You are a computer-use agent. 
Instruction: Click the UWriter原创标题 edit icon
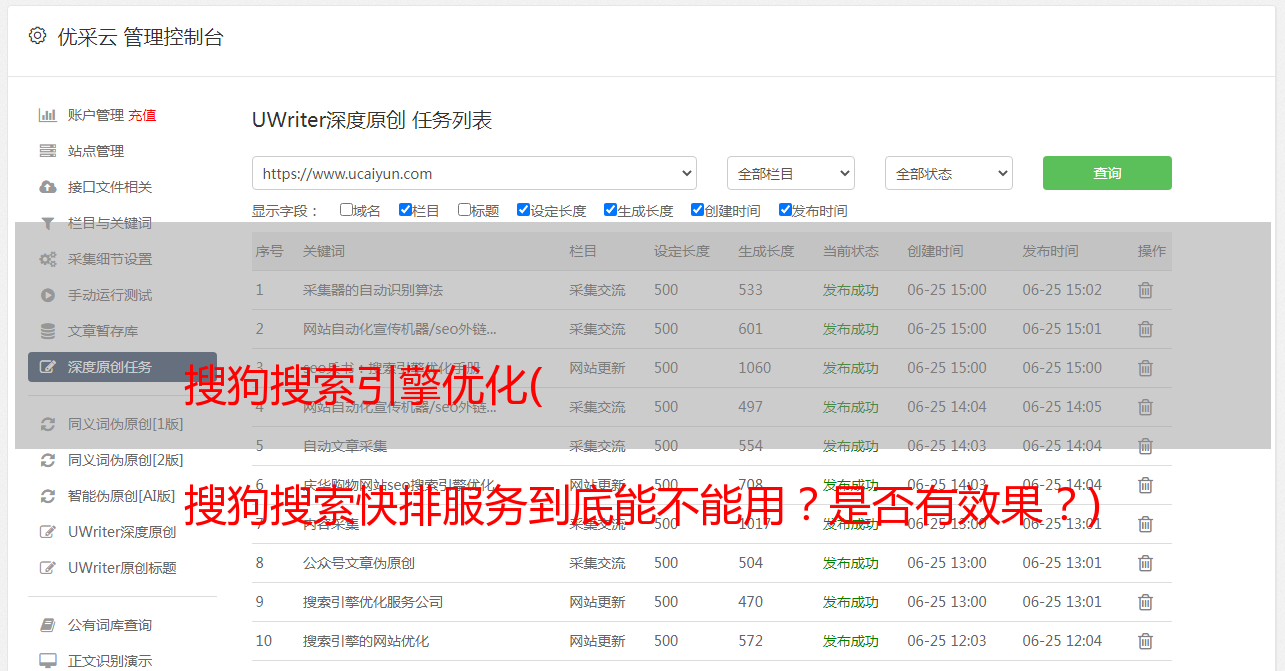point(47,568)
